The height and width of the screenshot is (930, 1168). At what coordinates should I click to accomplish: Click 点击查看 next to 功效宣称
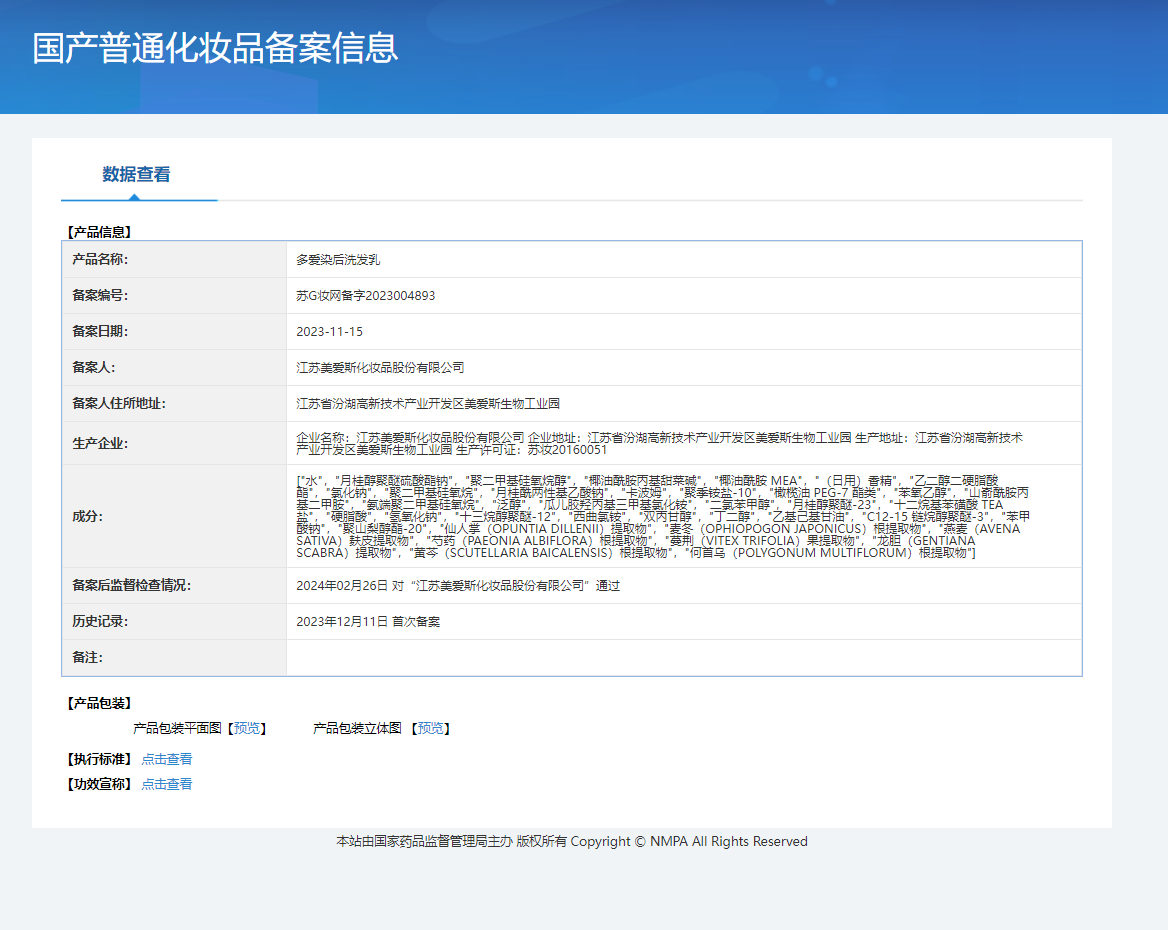(167, 785)
